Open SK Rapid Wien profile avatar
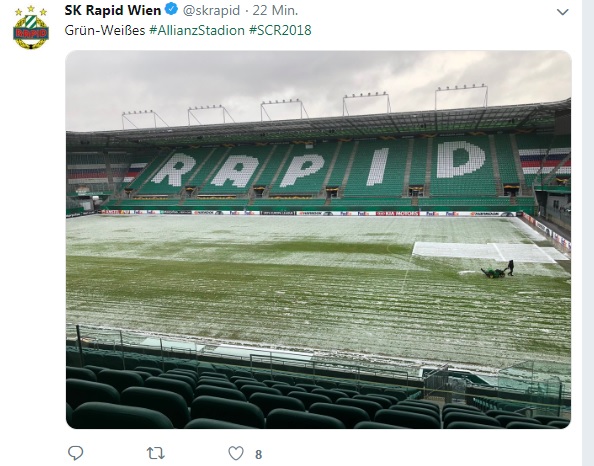The height and width of the screenshot is (466, 594). click(31, 28)
